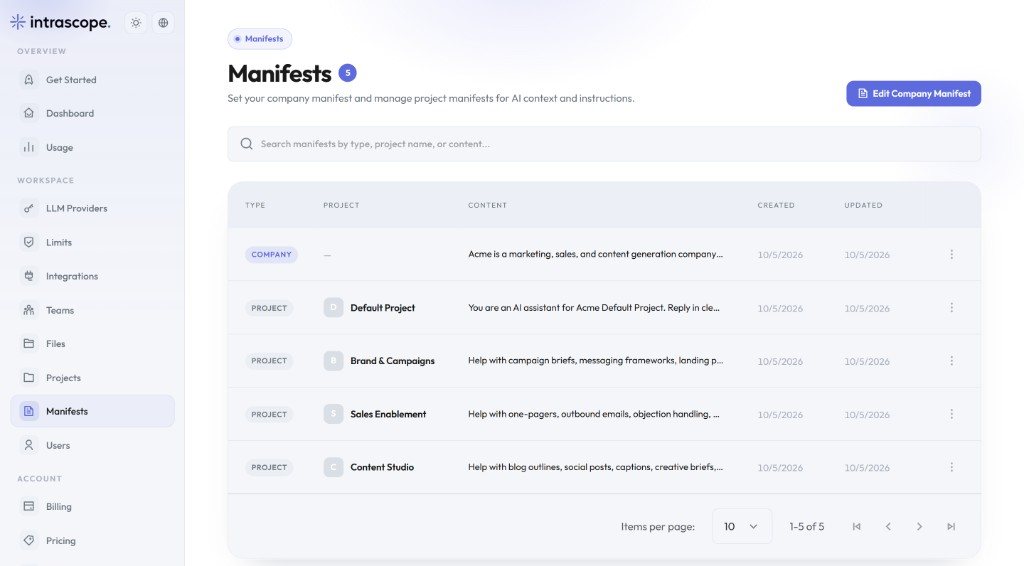Open the Pricing sidebar label
This screenshot has width=1024, height=566.
click(x=61, y=541)
